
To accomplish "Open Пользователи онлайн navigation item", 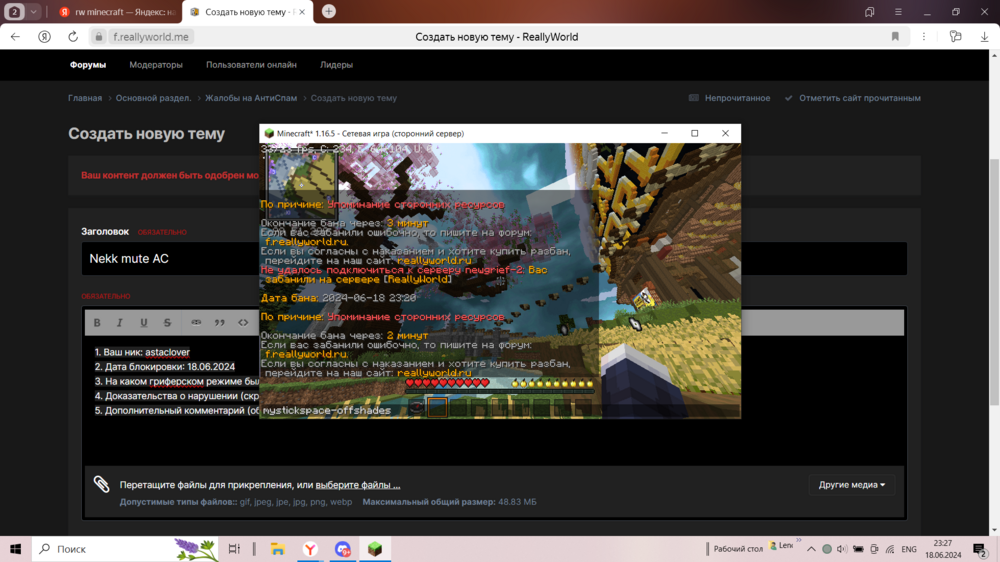I will (x=251, y=64).
